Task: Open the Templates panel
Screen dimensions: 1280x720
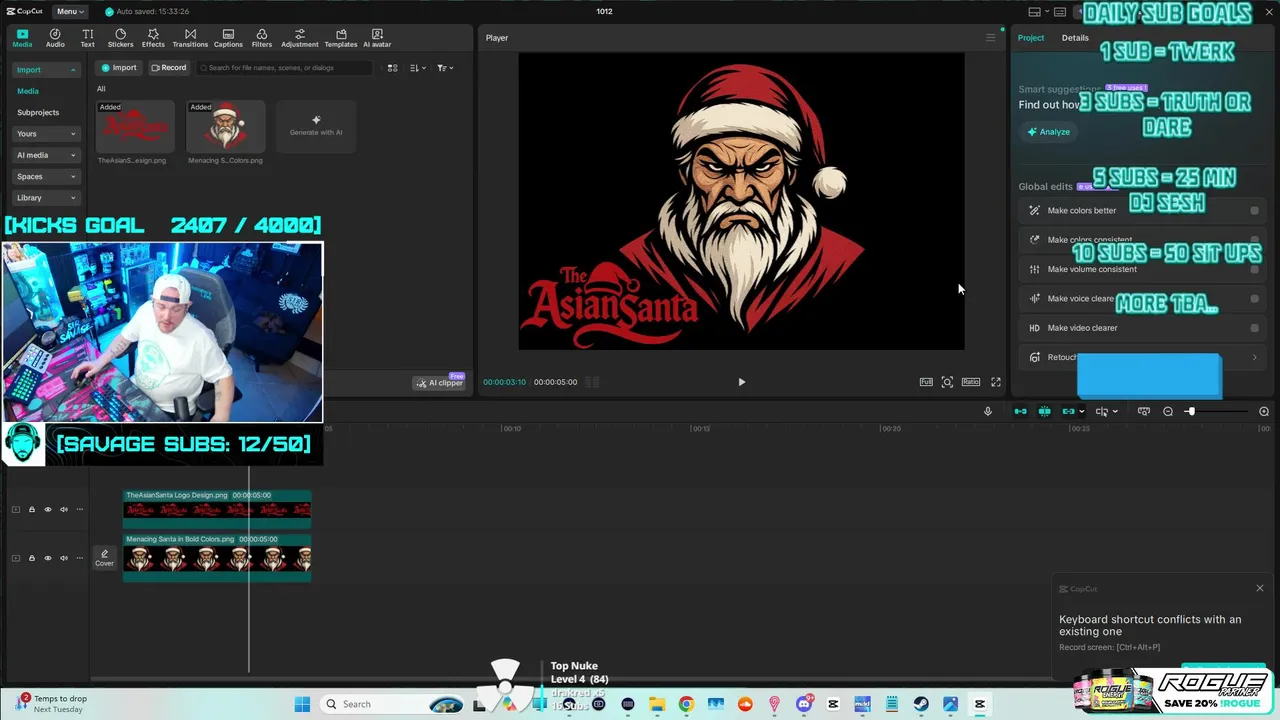Action: point(341,38)
